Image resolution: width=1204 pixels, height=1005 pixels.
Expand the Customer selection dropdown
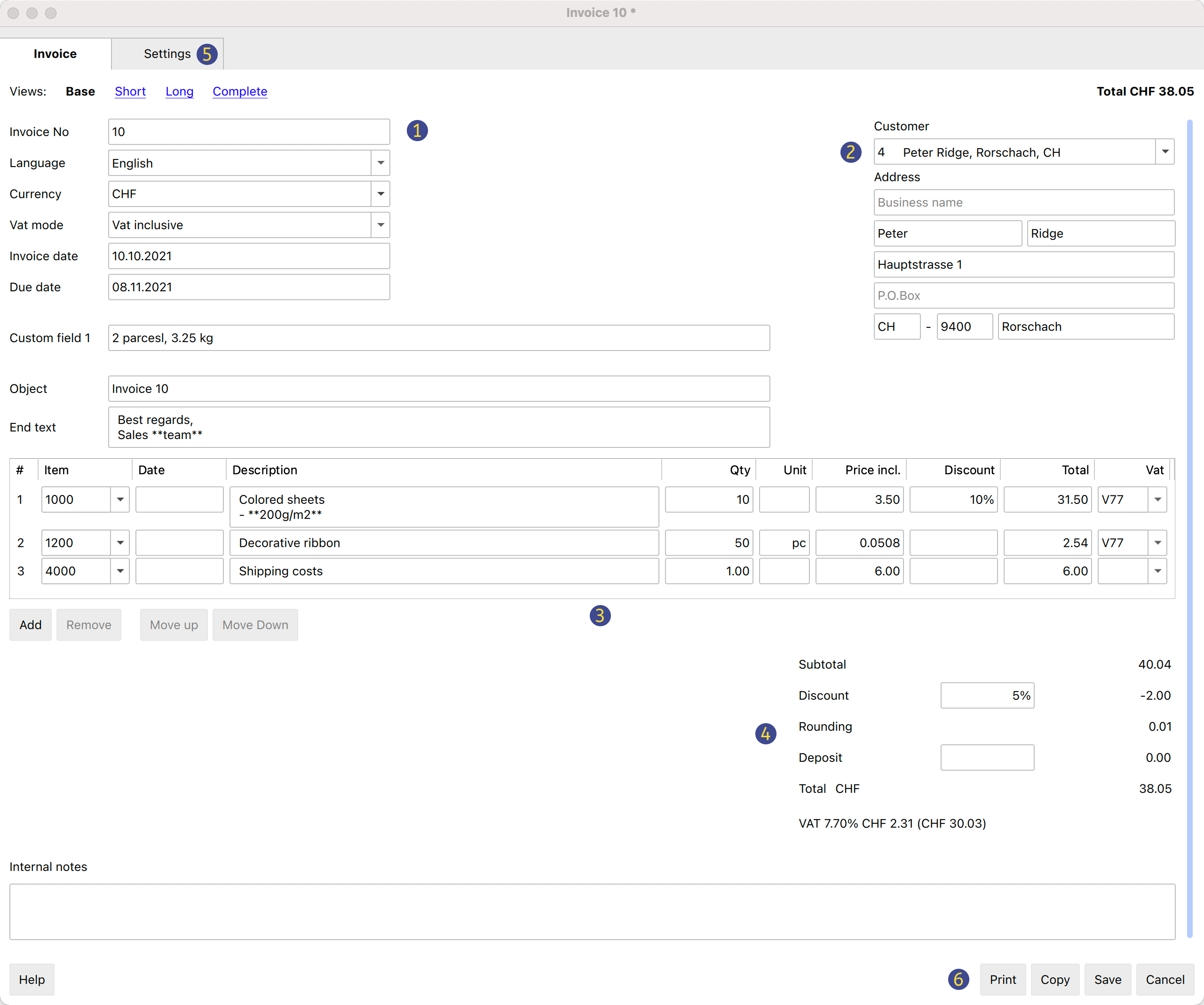(1164, 152)
